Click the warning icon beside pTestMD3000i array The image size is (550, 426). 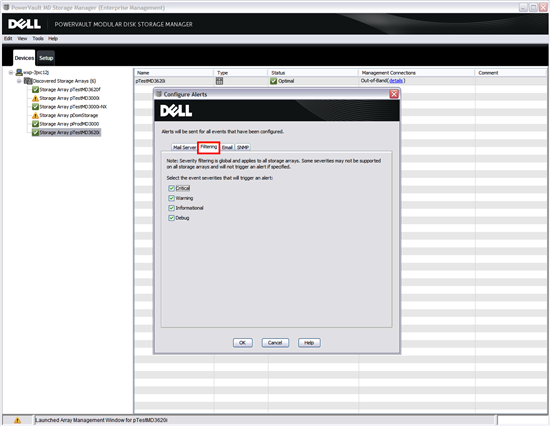point(35,98)
